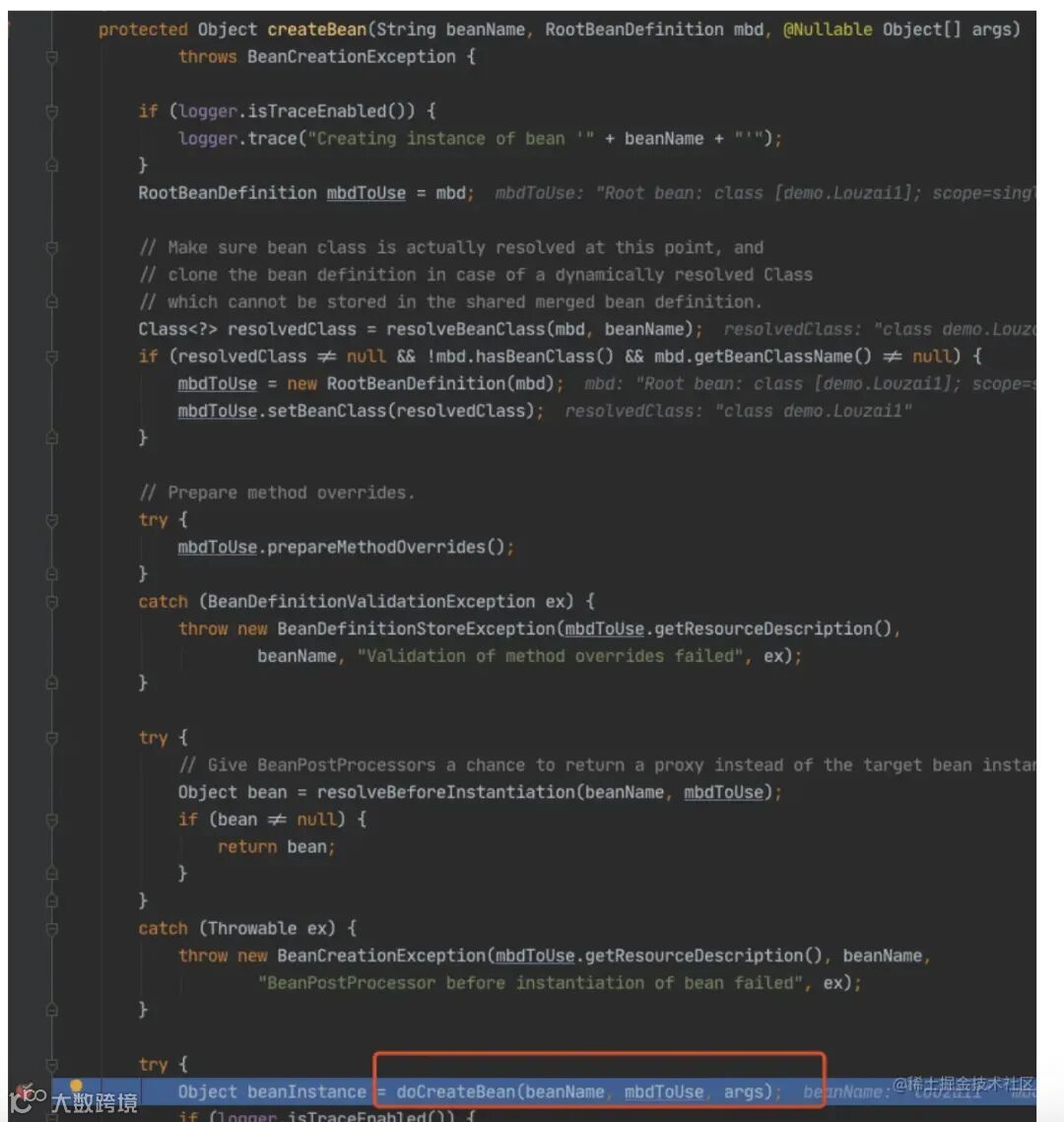Click inline hint 'resolvedClass: "class demo.Louzai1"'
Screen dimensions: 1064x1122
point(739,411)
